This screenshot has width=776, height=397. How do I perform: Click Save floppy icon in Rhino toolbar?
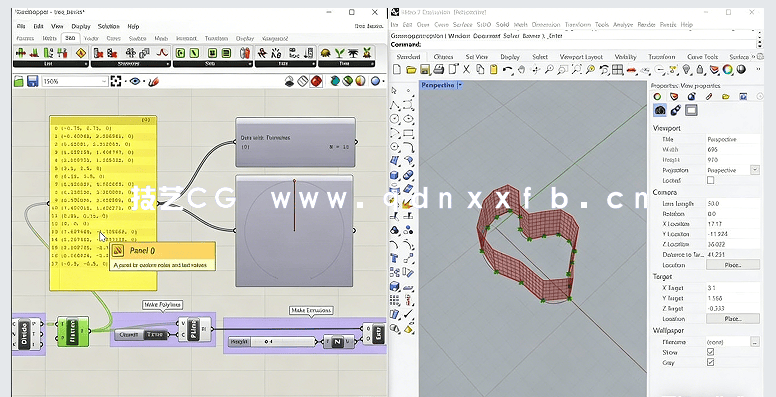tap(425, 70)
